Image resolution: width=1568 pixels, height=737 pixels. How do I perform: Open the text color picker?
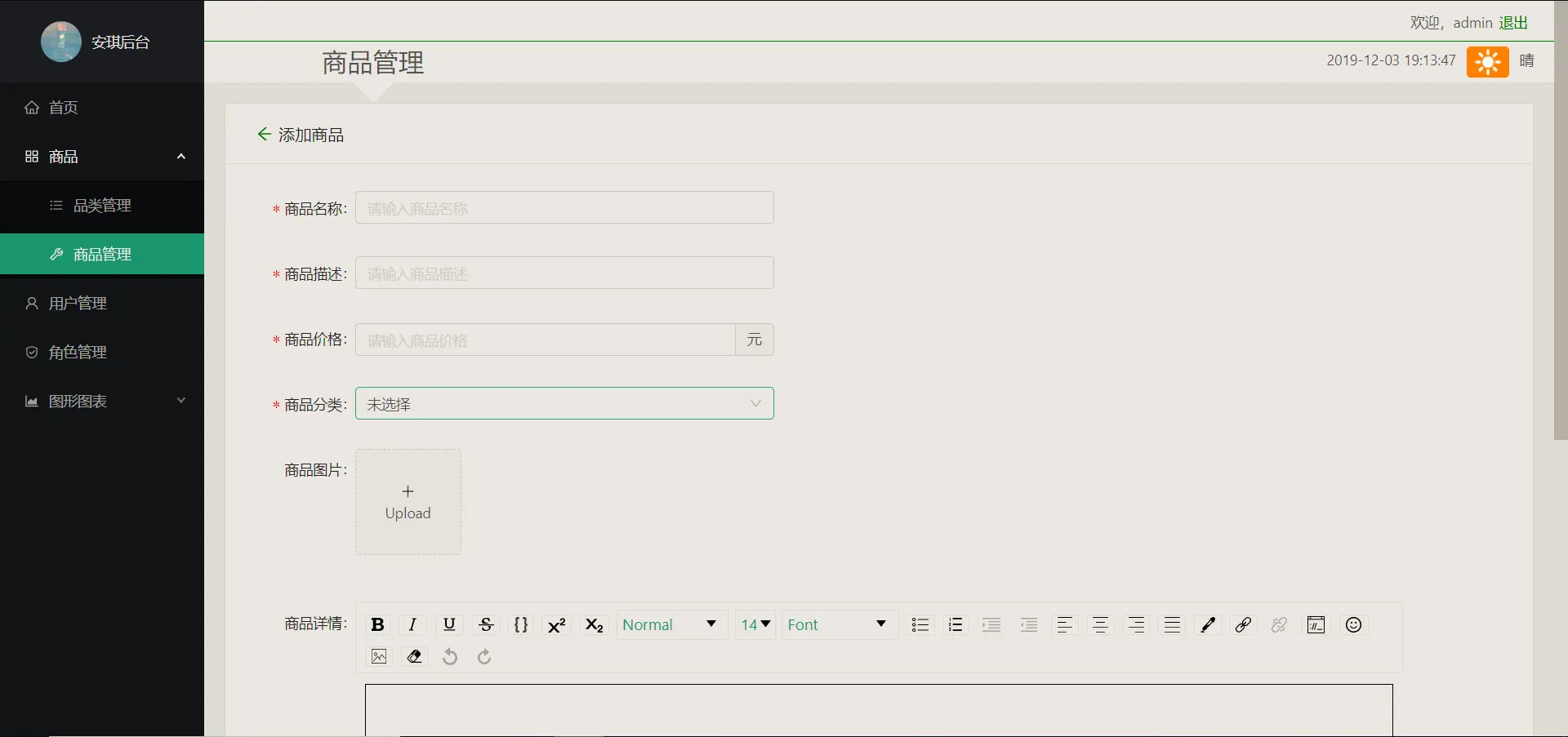(x=1208, y=624)
